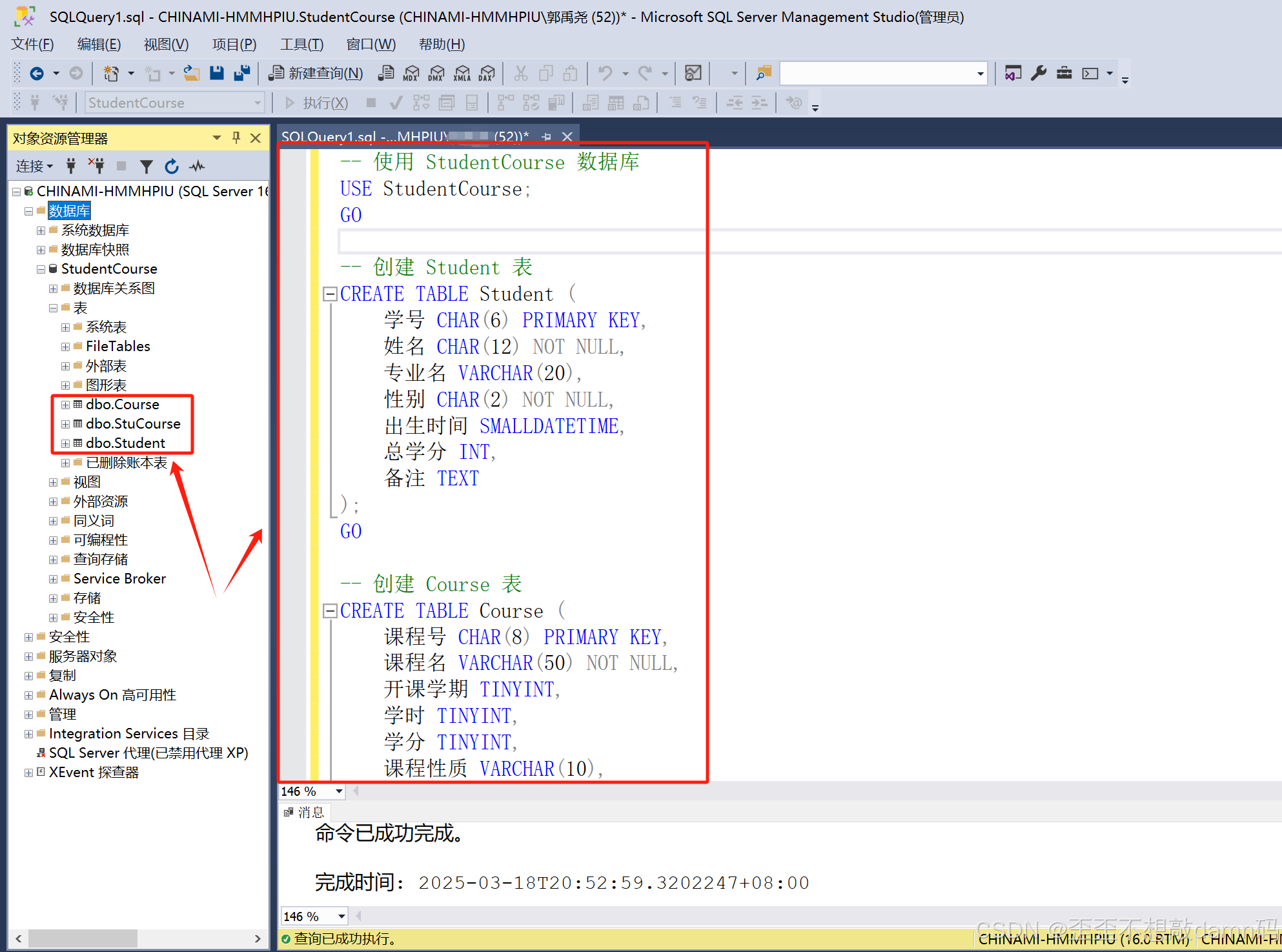The image size is (1282, 952).
Task: Click the Activity Monitor pulse icon
Action: [197, 167]
